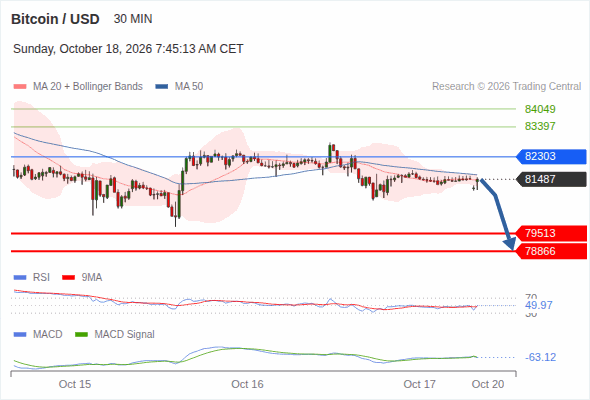Click the red 78866 support price tag
This screenshot has width=590, height=400.
(x=551, y=251)
